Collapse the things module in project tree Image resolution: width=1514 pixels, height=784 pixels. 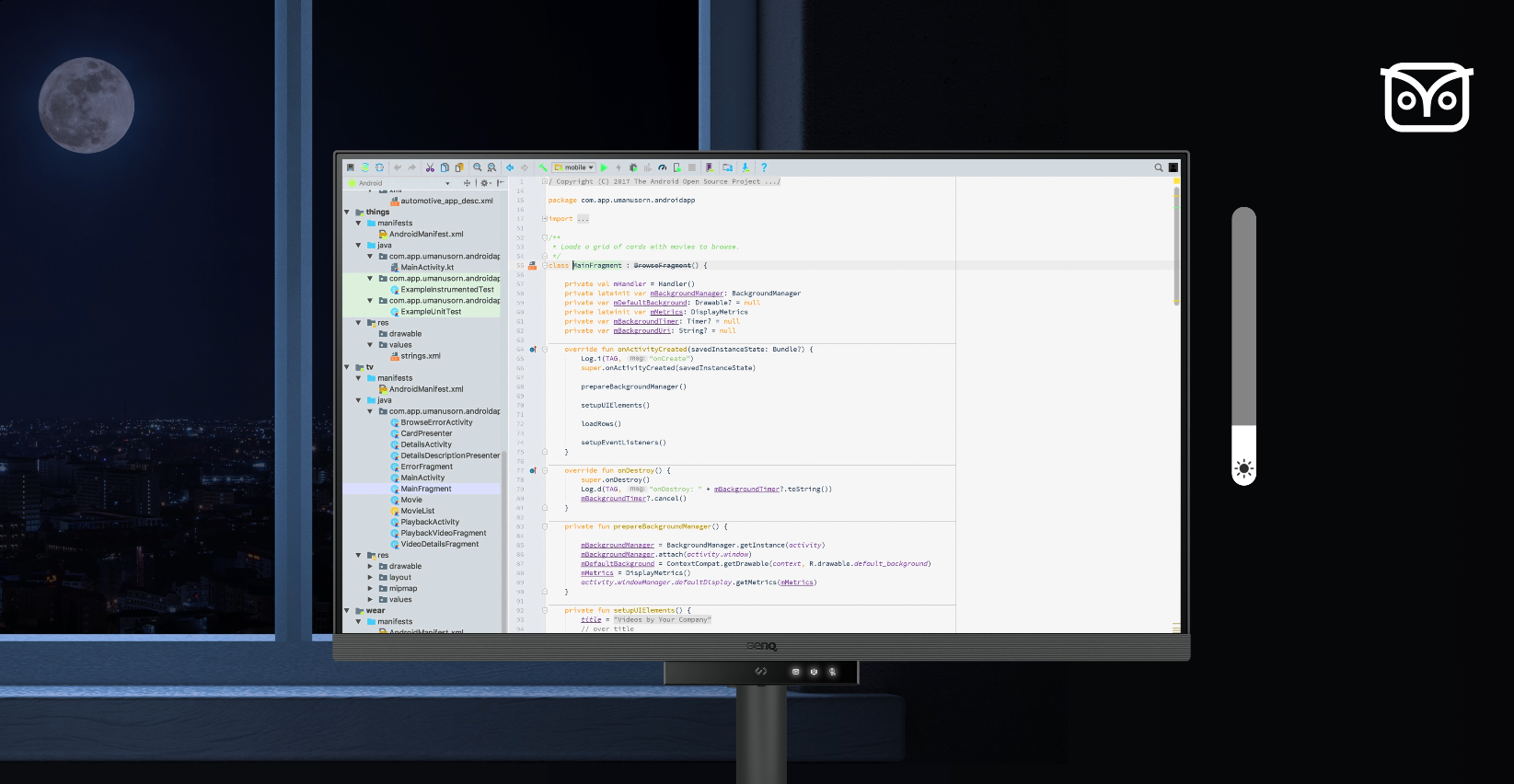point(347,212)
